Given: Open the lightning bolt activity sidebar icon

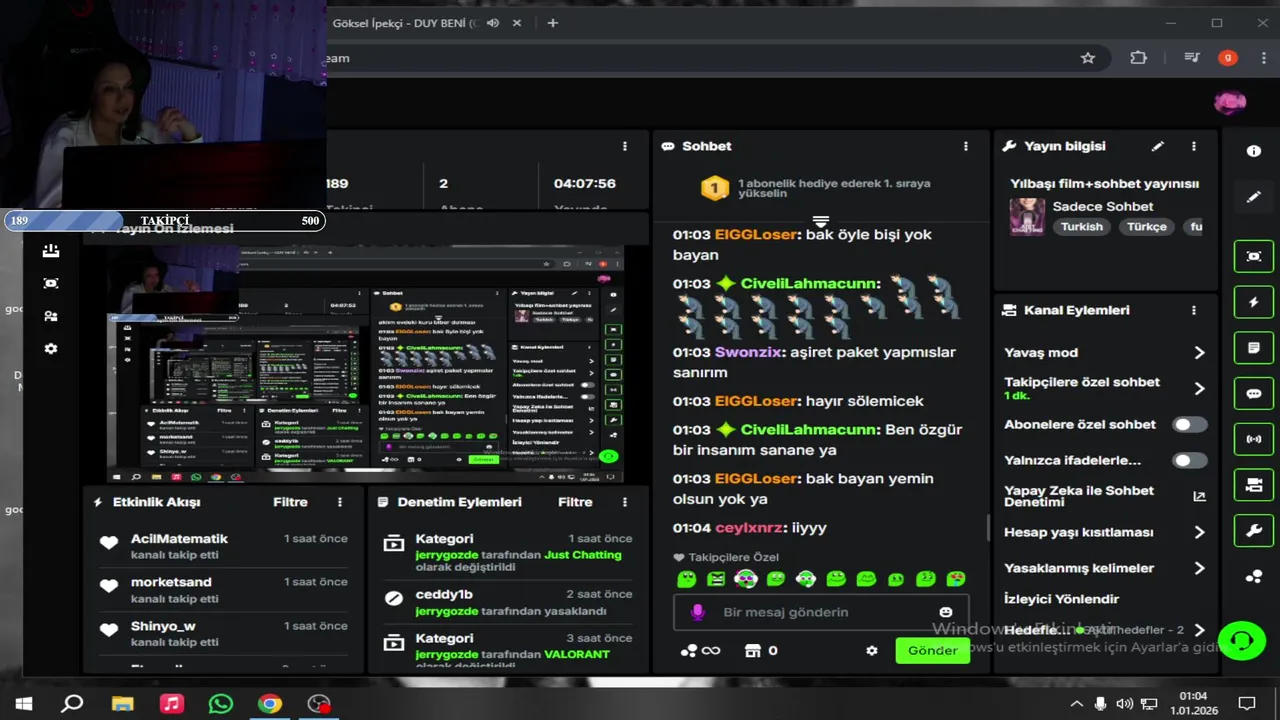Looking at the screenshot, I should pos(1253,302).
